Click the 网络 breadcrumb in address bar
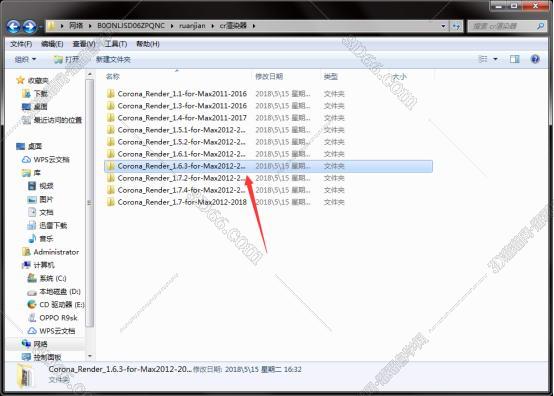The width and height of the screenshot is (554, 396). pos(76,26)
